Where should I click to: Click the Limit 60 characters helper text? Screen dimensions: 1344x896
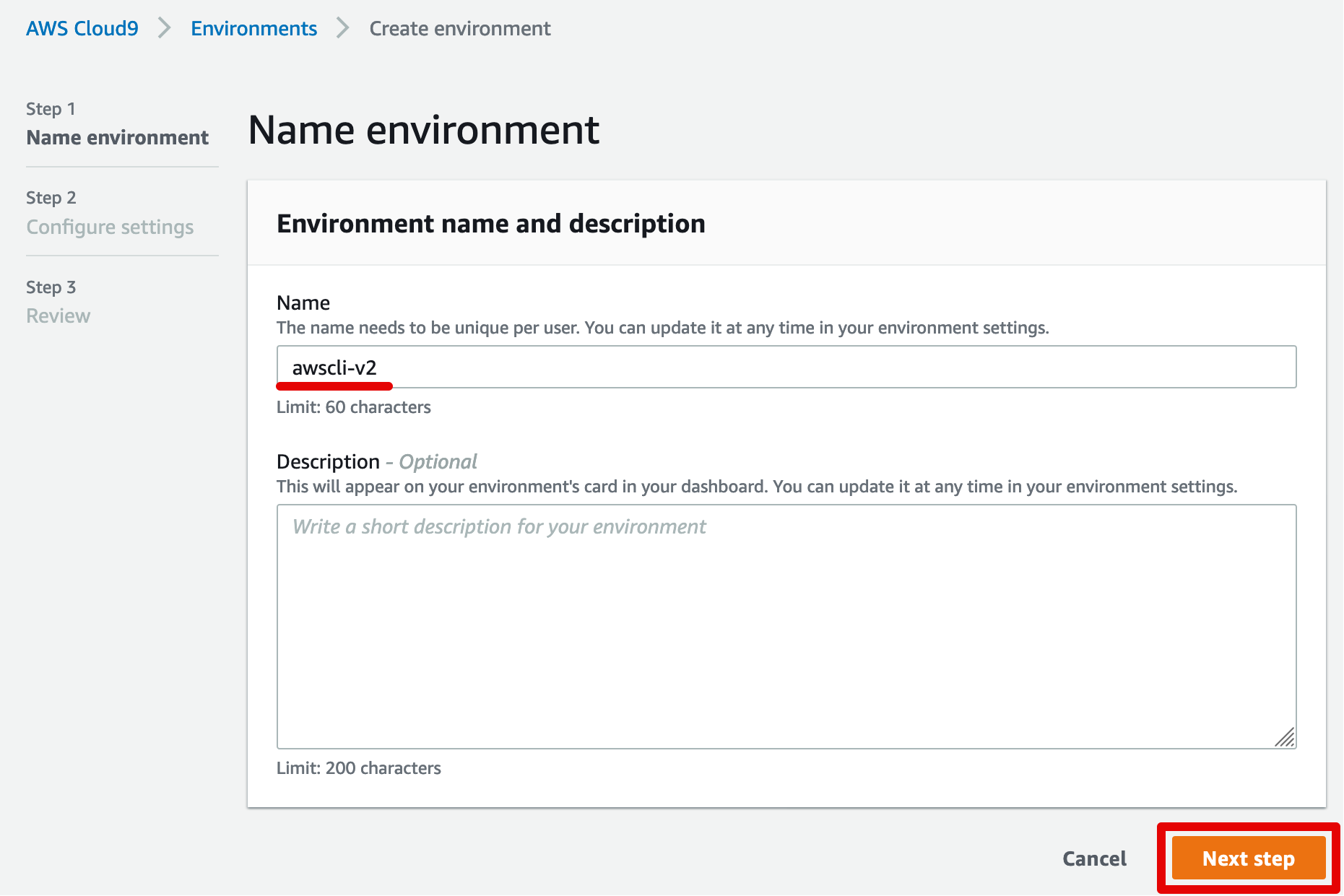point(353,406)
